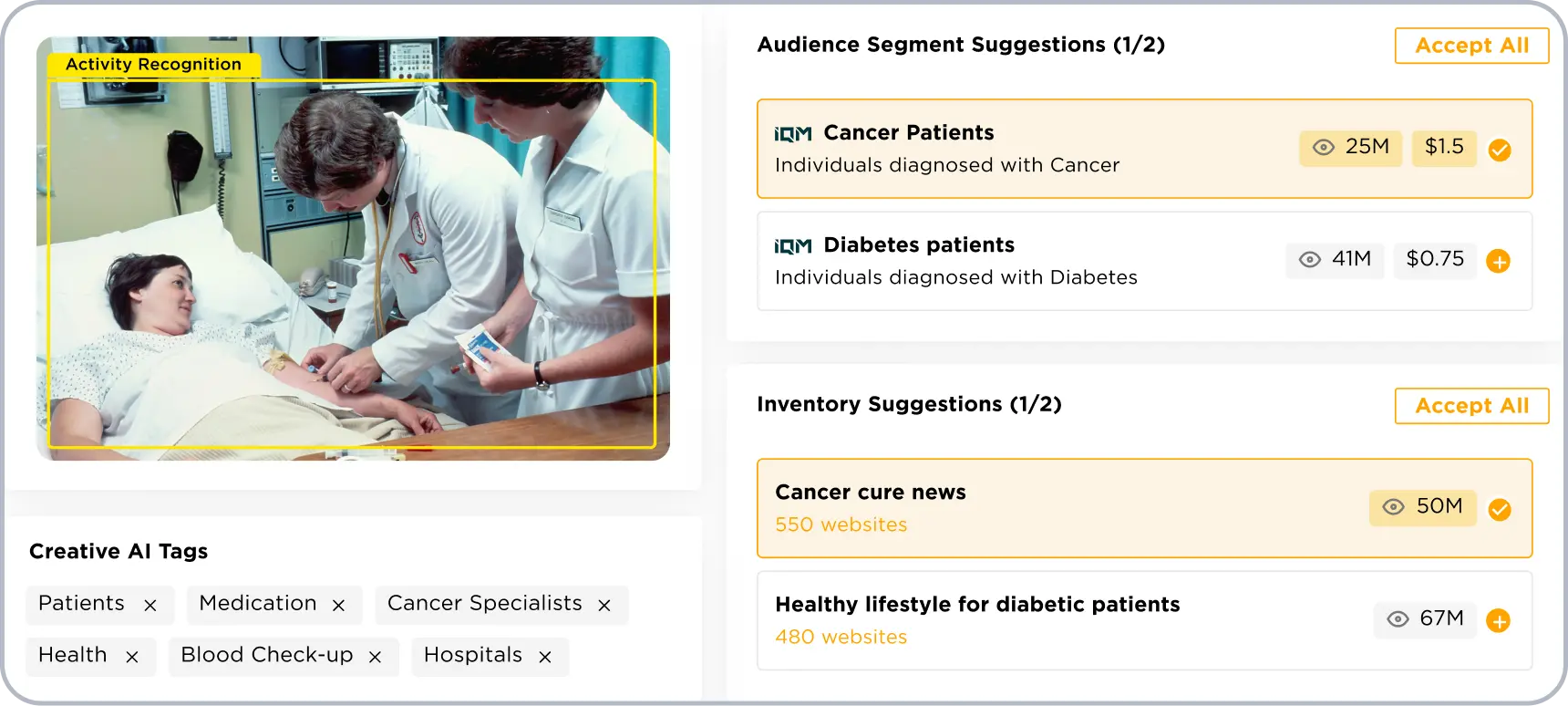Deselect the Cancer cure news checkmark
Image resolution: width=1568 pixels, height=706 pixels.
tap(1499, 509)
